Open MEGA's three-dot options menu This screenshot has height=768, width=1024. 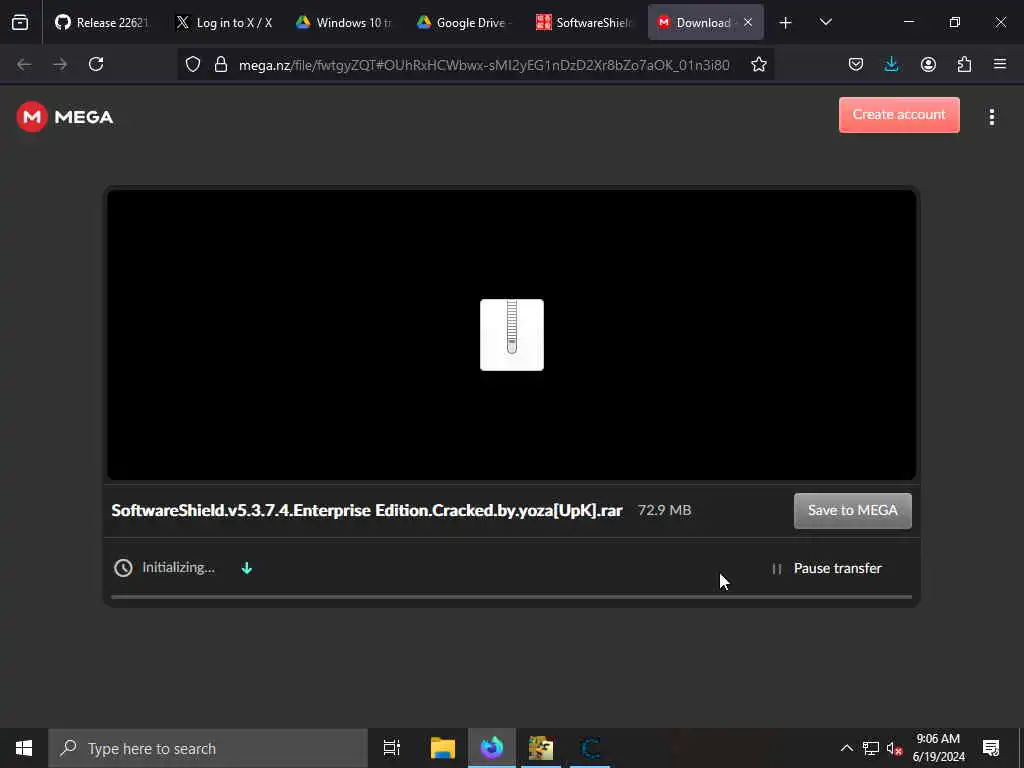(x=992, y=117)
